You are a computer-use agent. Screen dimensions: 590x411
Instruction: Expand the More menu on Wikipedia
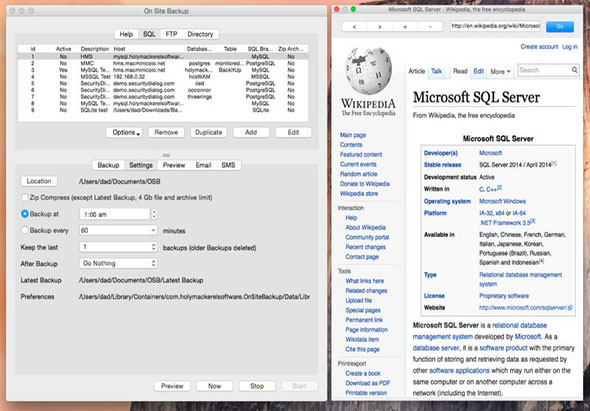(500, 72)
